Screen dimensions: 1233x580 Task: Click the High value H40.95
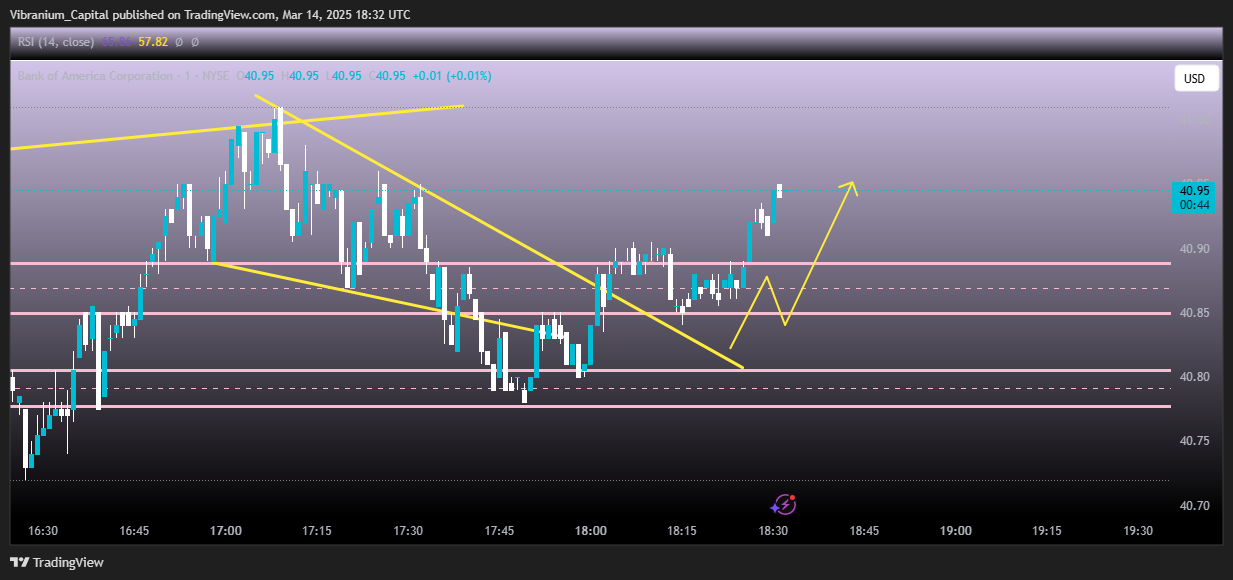point(301,76)
